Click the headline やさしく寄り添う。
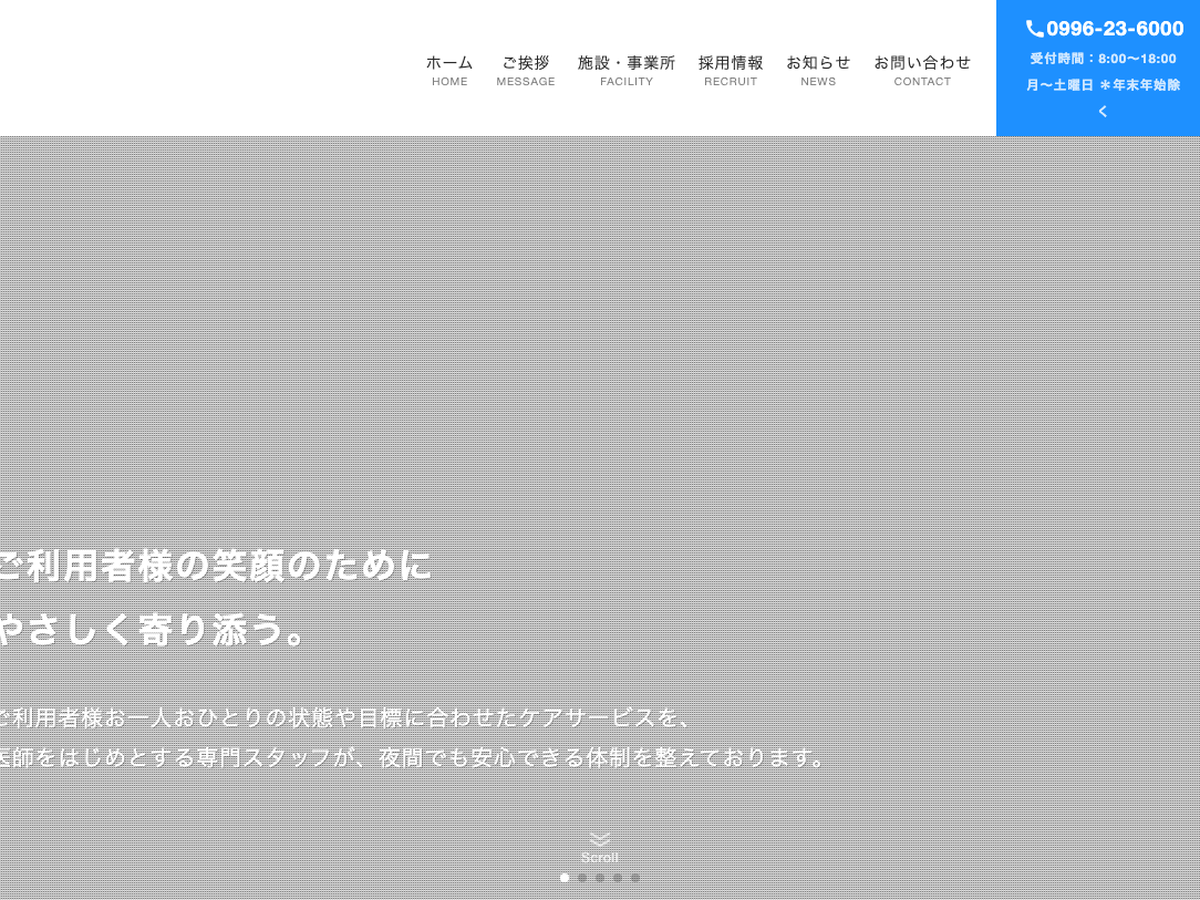Viewport: 1200px width, 900px height. tap(153, 631)
